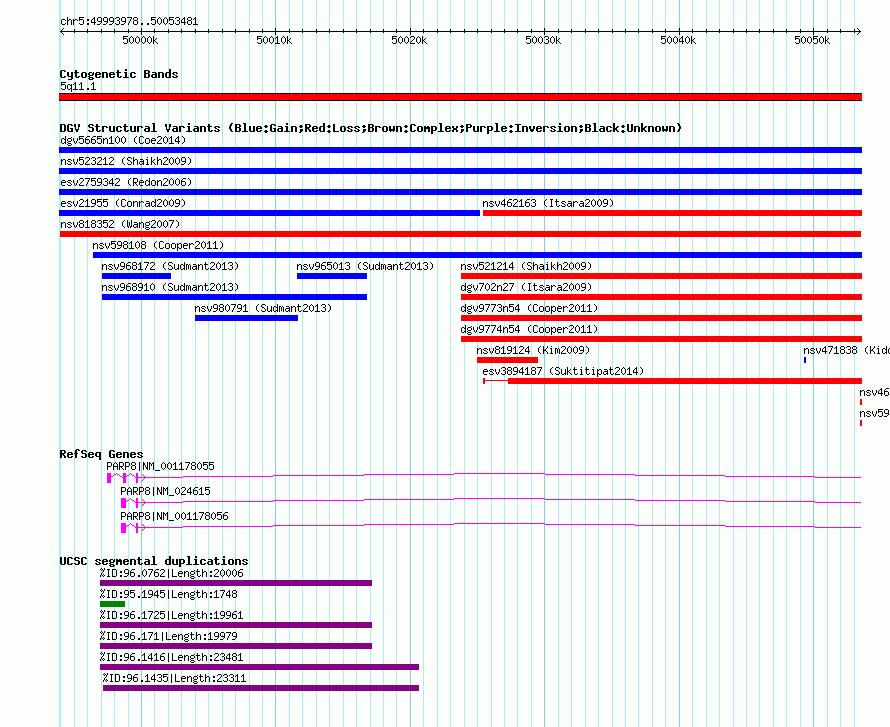Open the PARP8|NM_024615 transcript label
The image size is (890, 727).
coord(165,491)
